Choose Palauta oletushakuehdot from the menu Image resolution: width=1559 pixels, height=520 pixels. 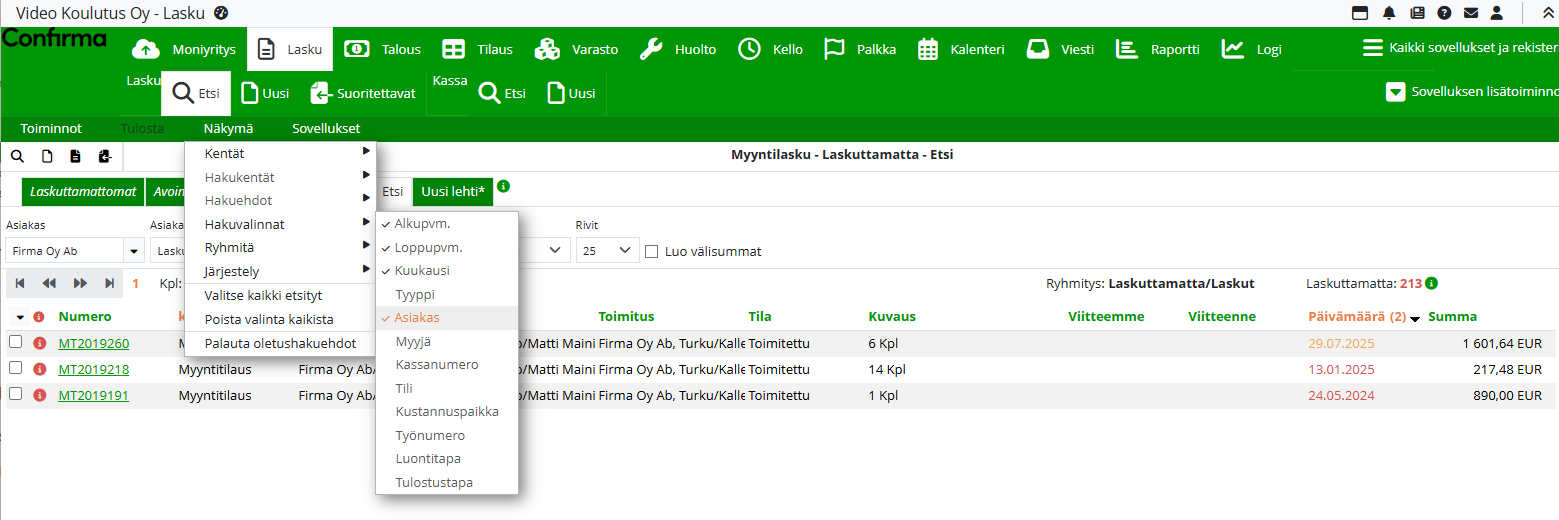tap(280, 343)
